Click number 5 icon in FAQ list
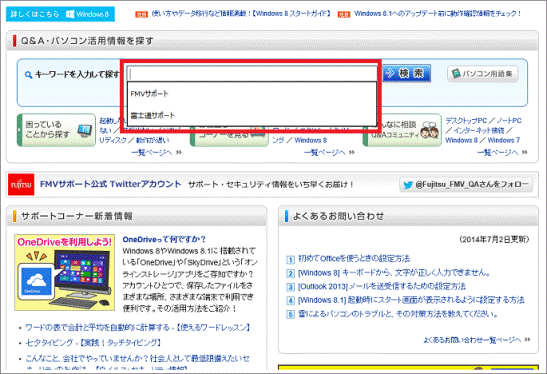 click(290, 315)
